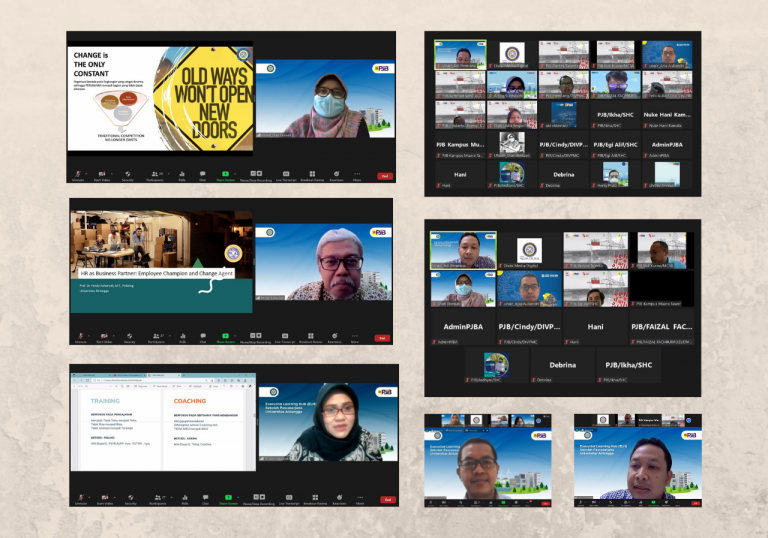Open Reactions in the HR Business Partner window

click(x=335, y=338)
